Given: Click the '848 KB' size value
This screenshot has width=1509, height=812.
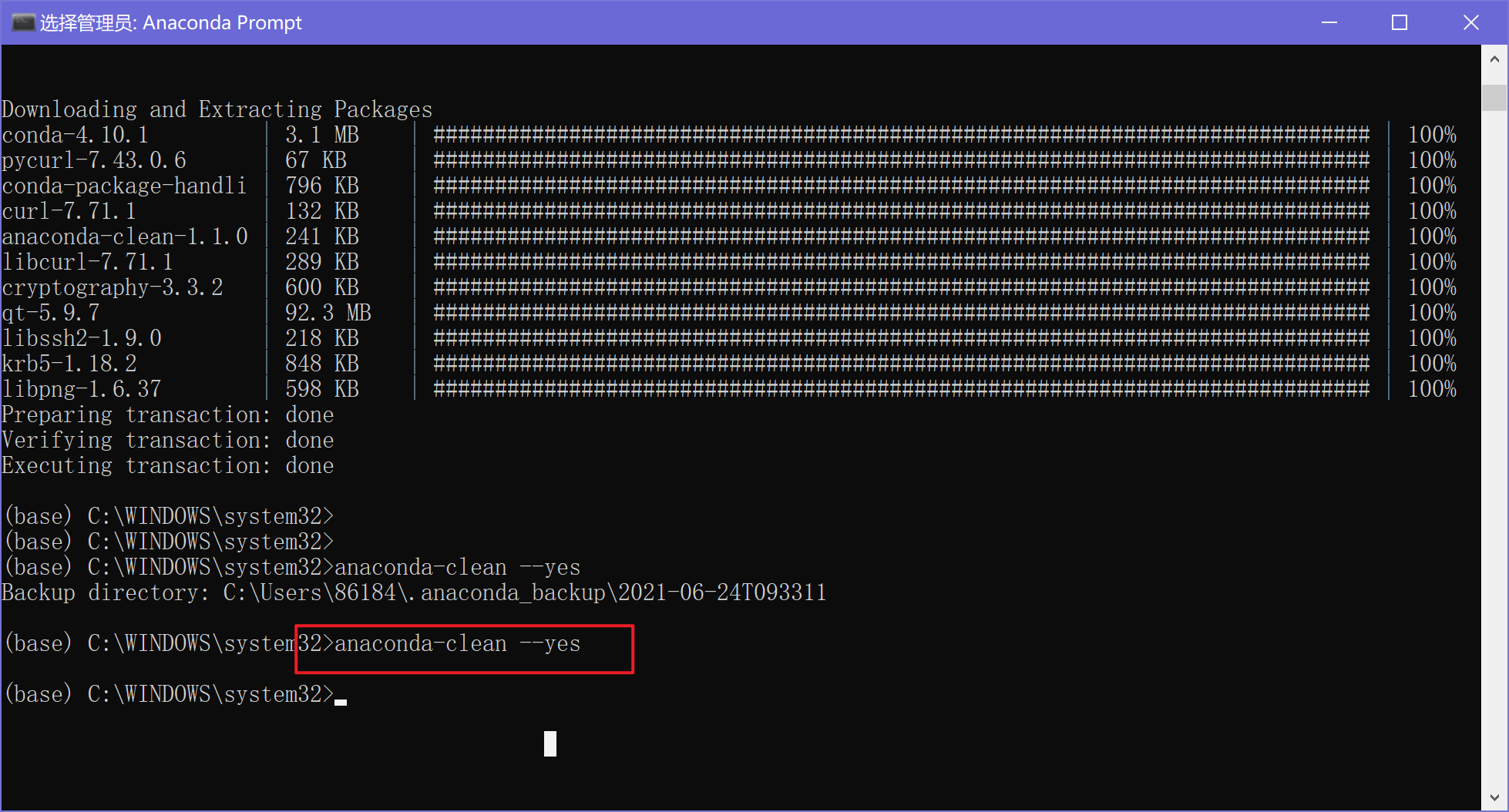Looking at the screenshot, I should (322, 364).
